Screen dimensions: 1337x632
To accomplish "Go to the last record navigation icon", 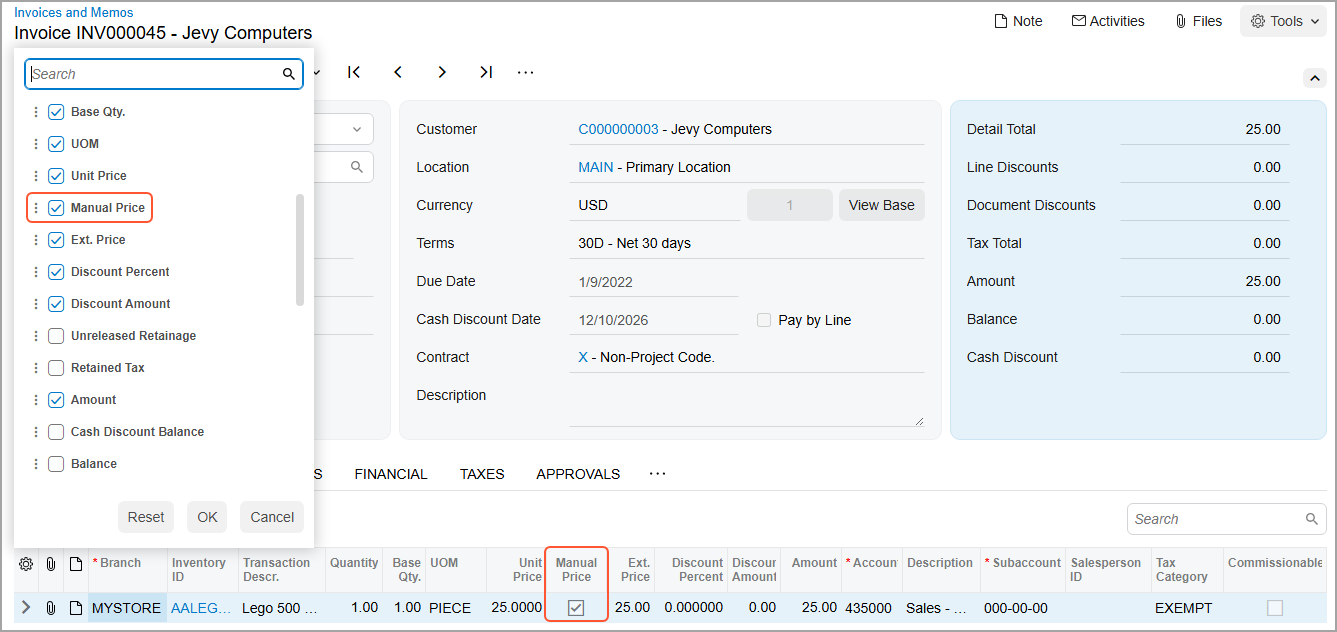I will pos(486,72).
